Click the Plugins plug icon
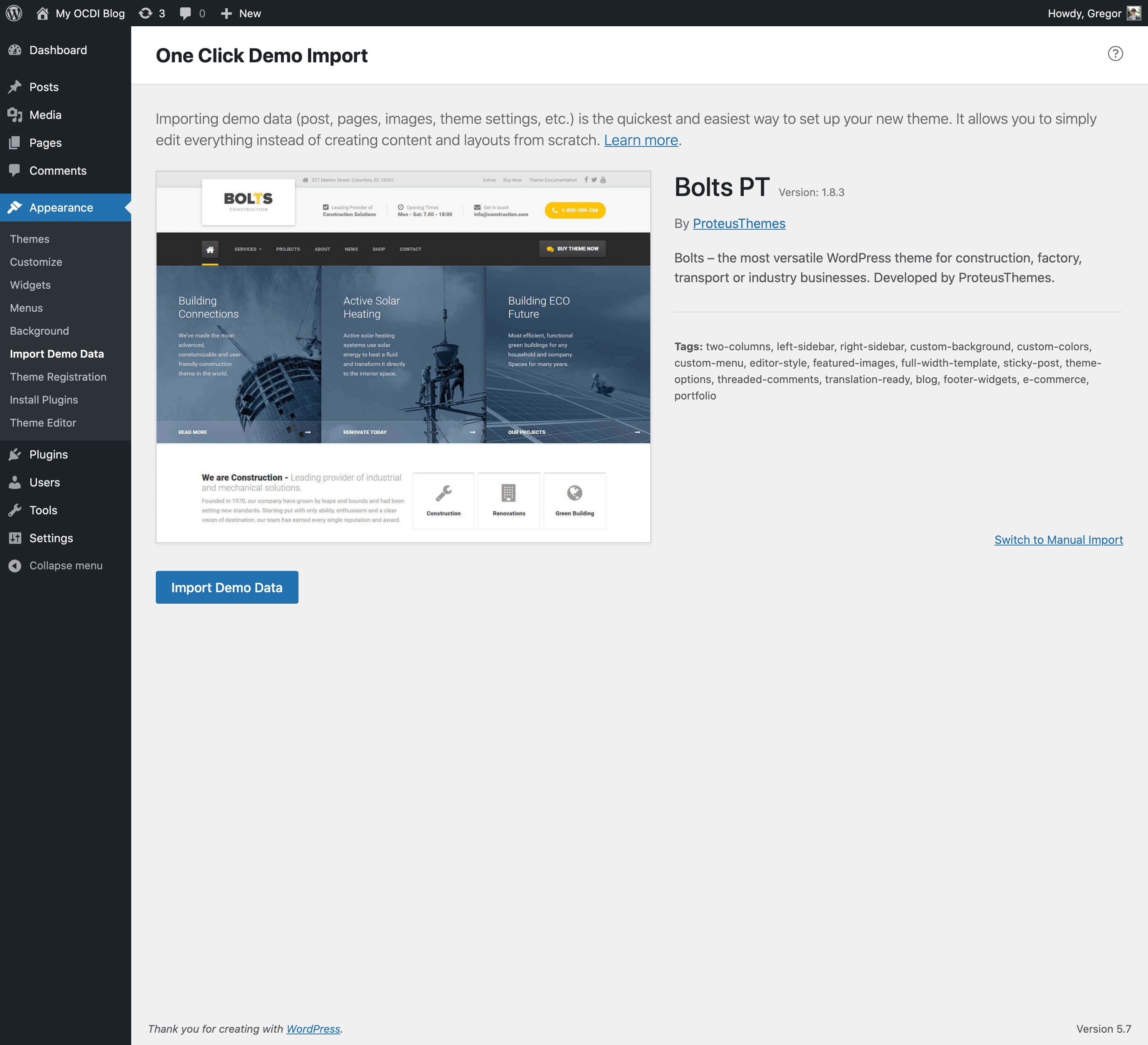Image resolution: width=1148 pixels, height=1045 pixels. point(16,454)
